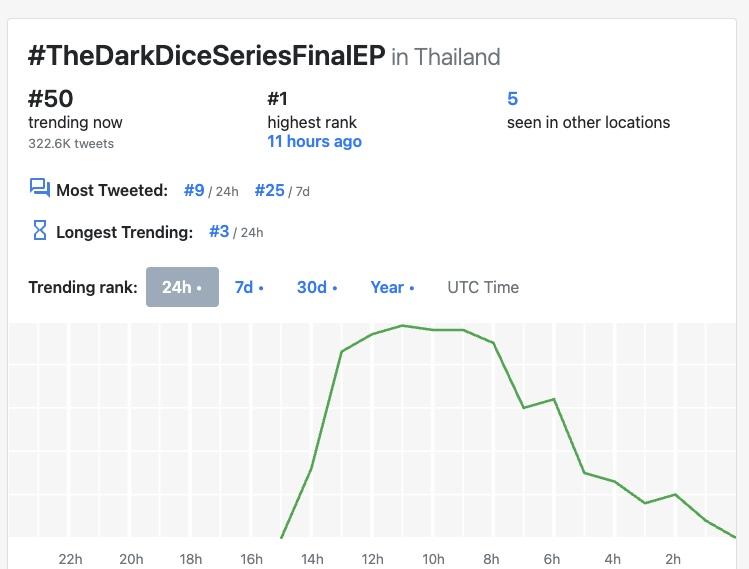The image size is (749, 569).
Task: Open the #9 most tweeted 24h rank link
Action: tap(194, 190)
